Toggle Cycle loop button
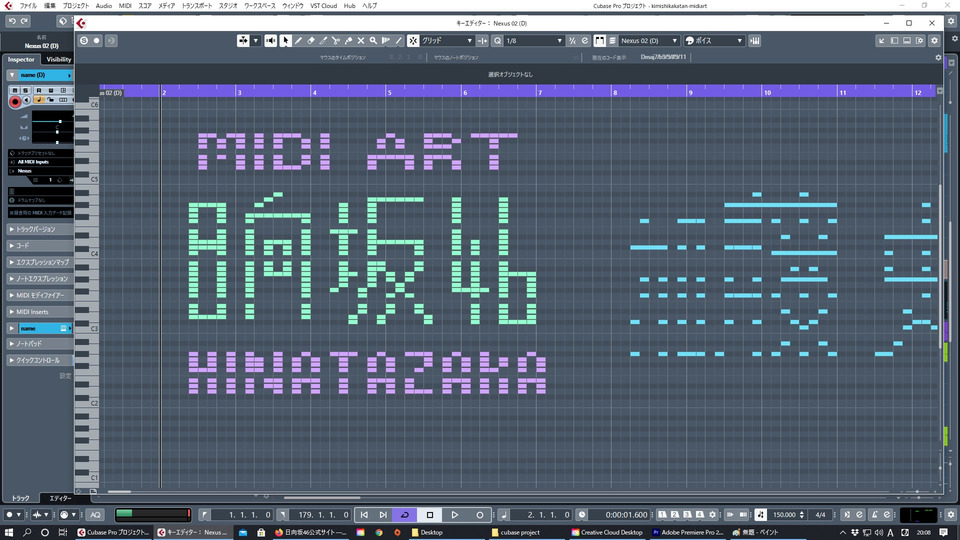 [x=405, y=515]
